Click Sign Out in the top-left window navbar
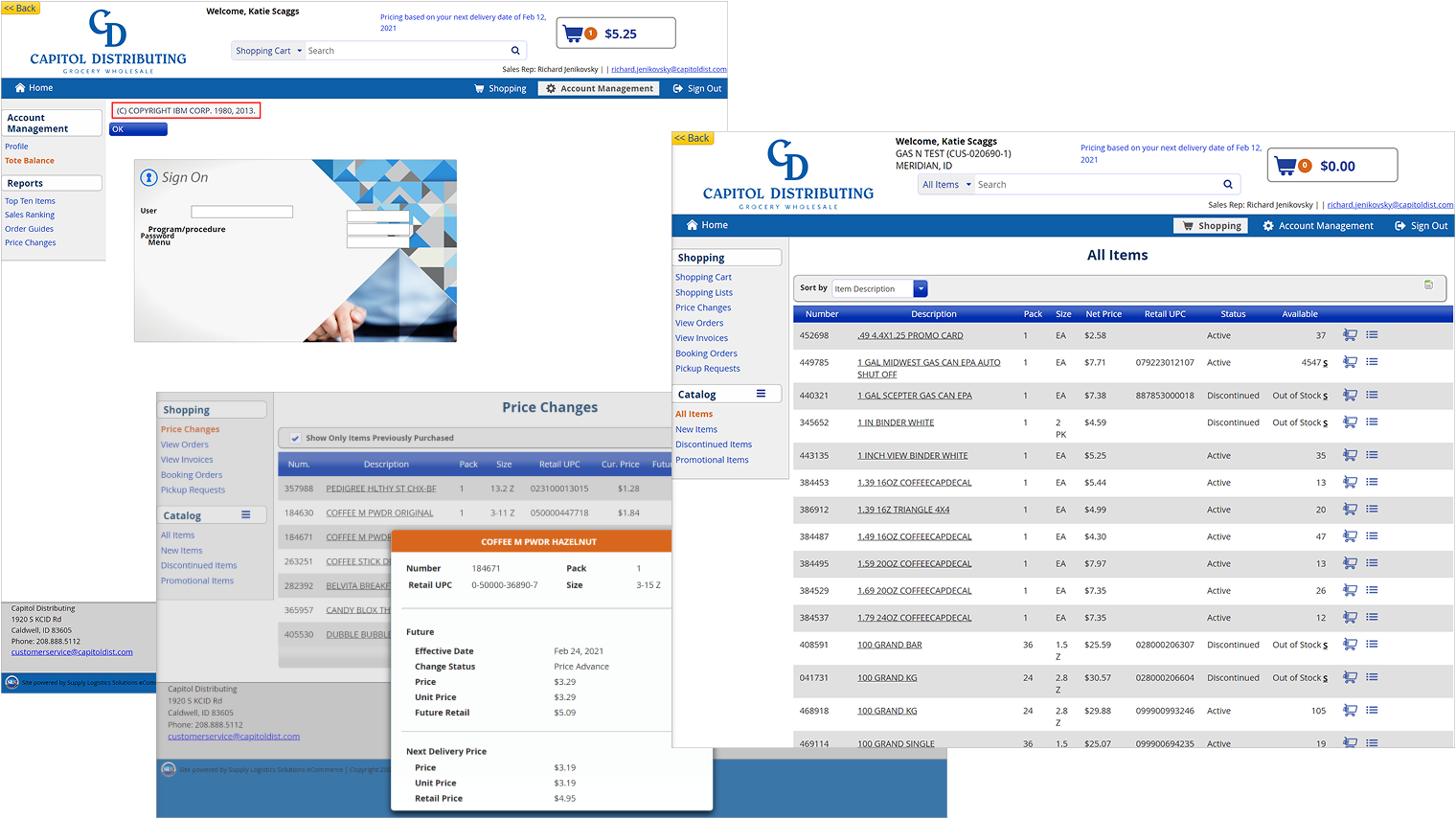Screen dimensions: 1456x819 coord(696,88)
